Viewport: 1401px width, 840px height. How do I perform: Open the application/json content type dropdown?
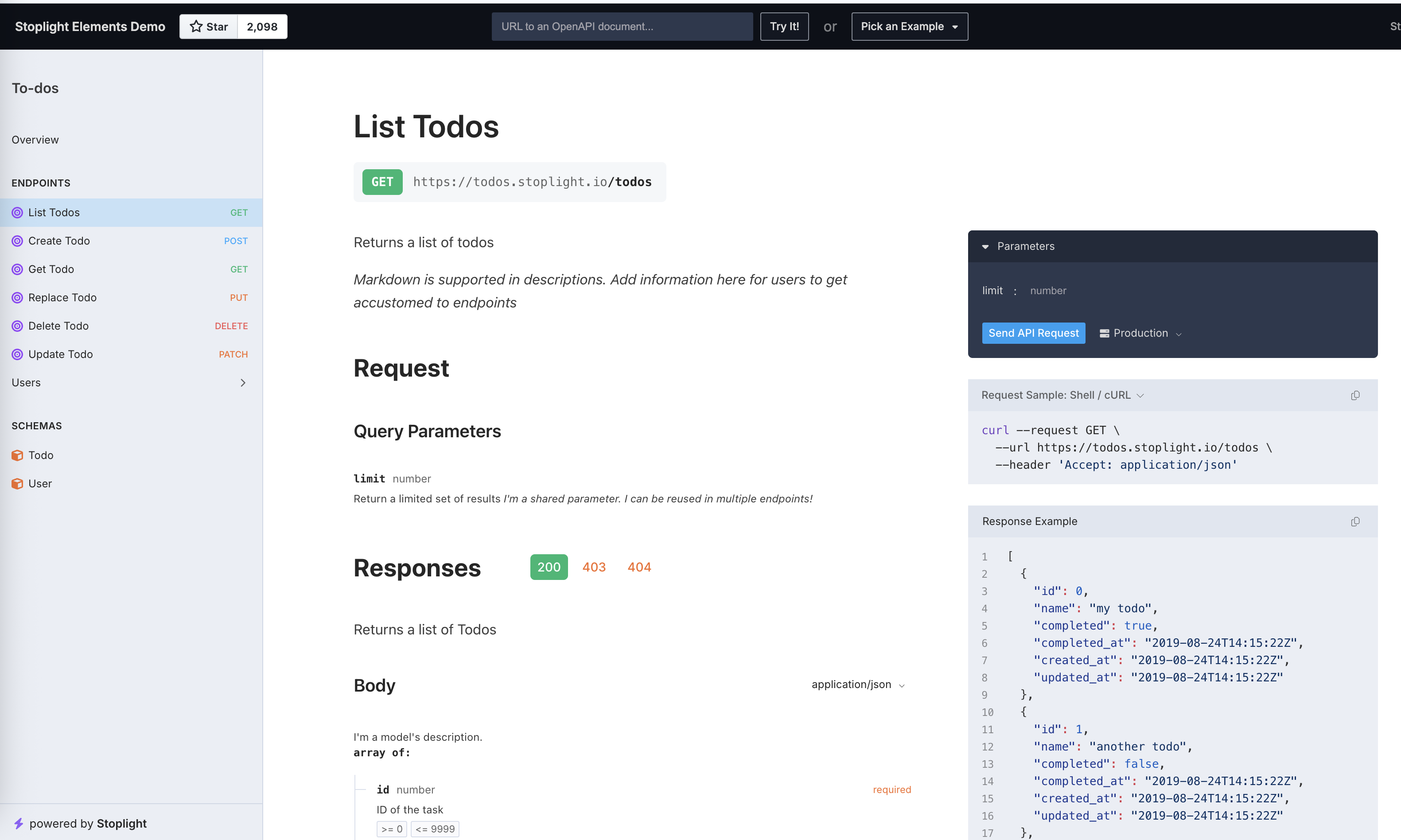tap(858, 685)
